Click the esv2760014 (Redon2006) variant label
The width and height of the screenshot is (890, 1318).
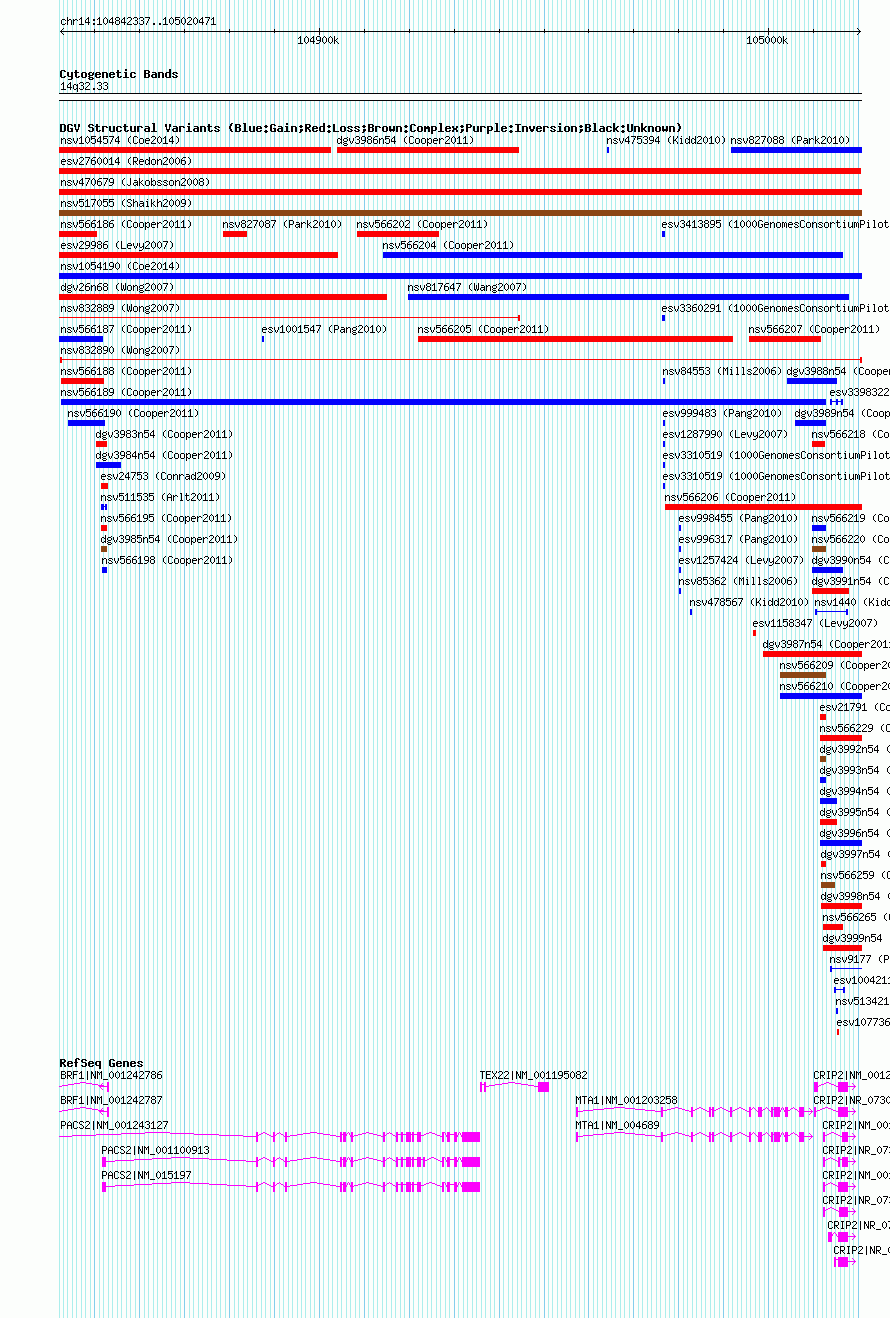coord(126,161)
